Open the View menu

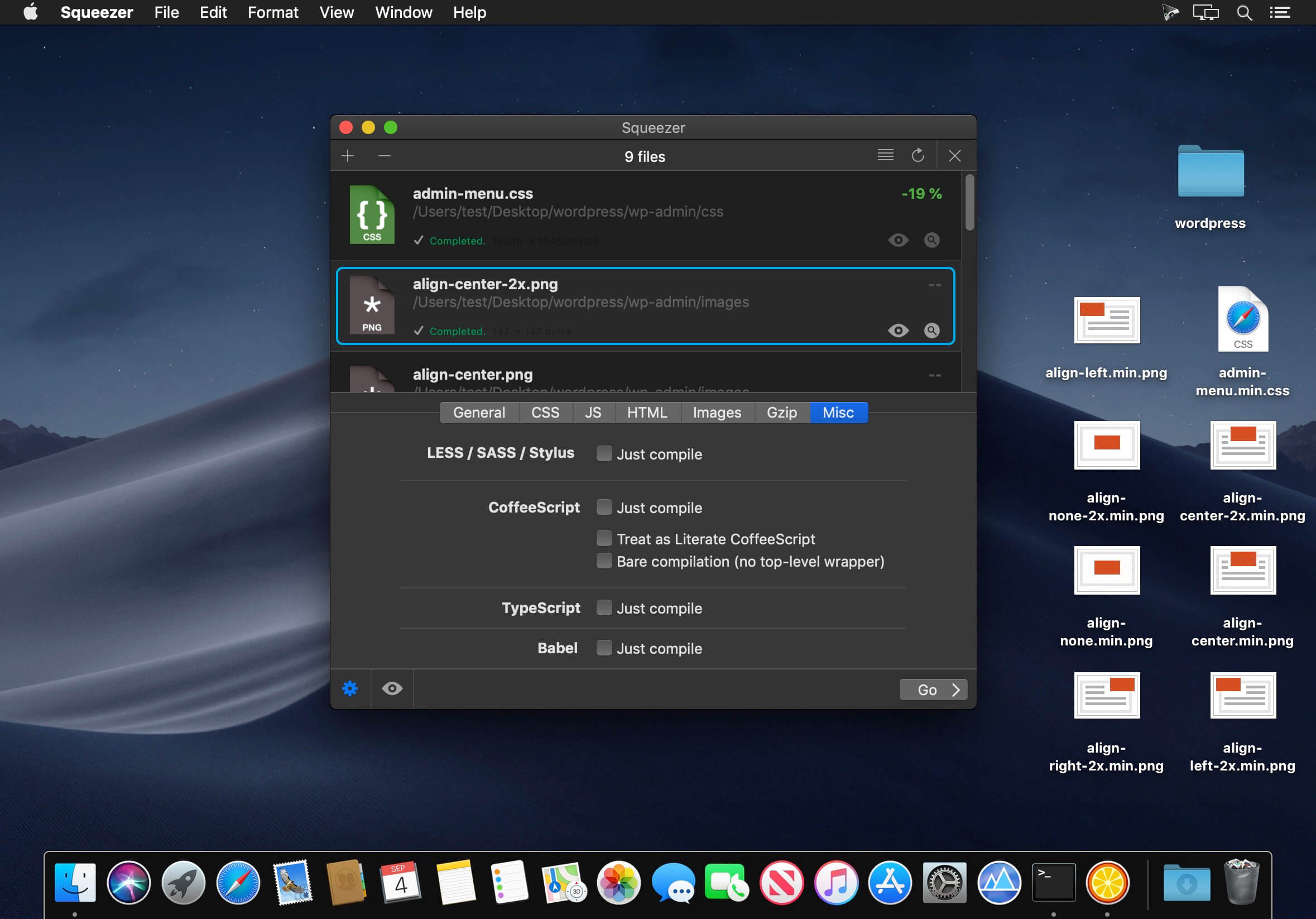click(x=337, y=12)
